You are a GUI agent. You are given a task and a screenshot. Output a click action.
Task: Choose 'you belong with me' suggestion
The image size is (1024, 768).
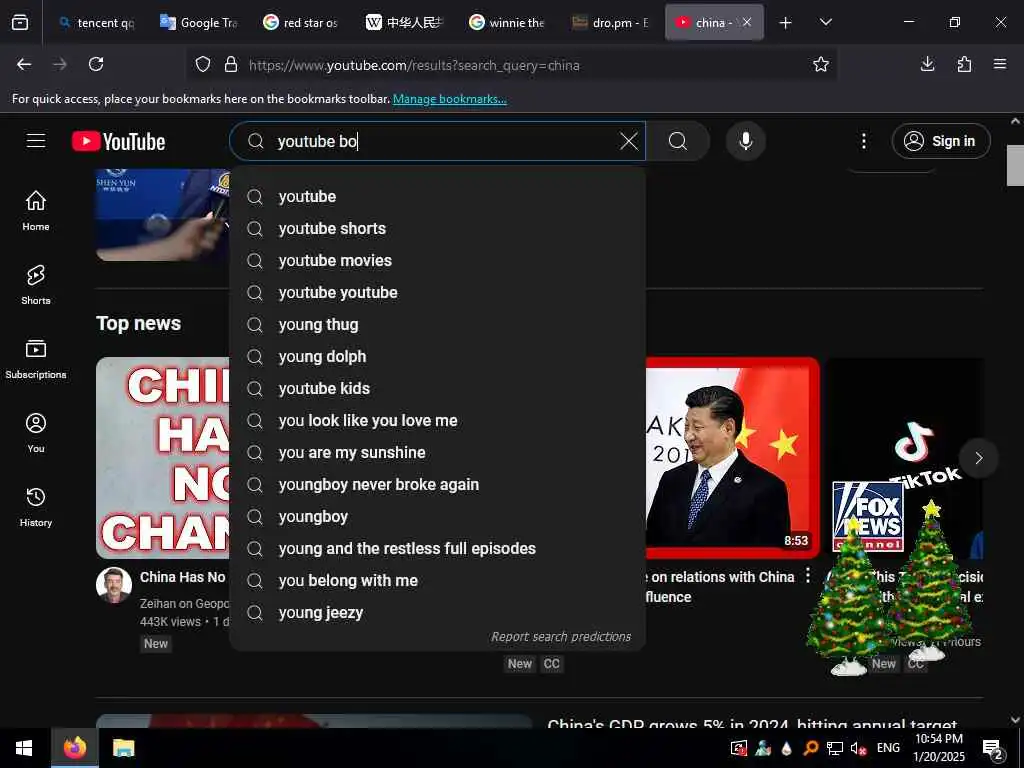[438, 581]
